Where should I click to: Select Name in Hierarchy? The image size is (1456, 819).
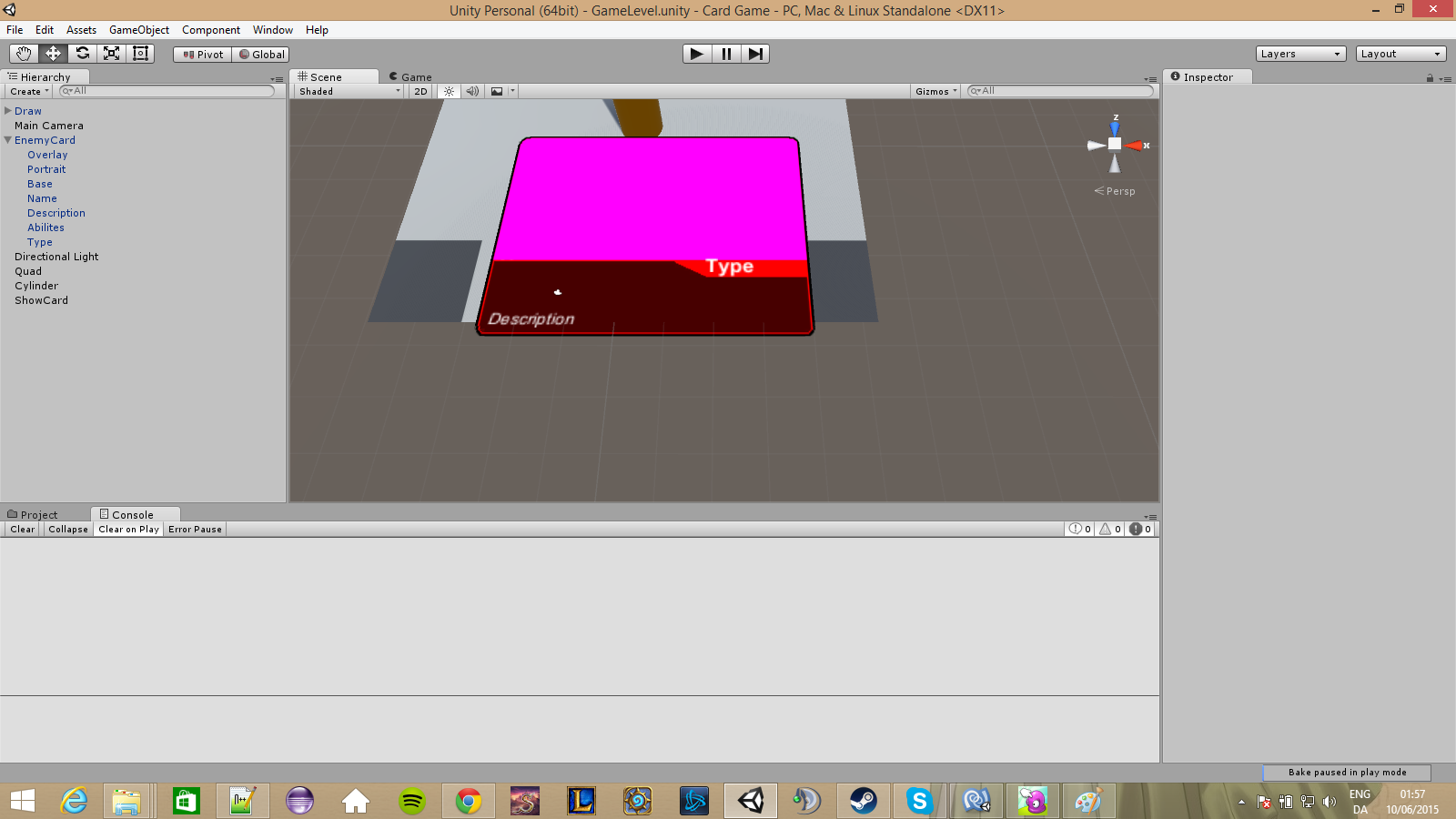point(42,198)
